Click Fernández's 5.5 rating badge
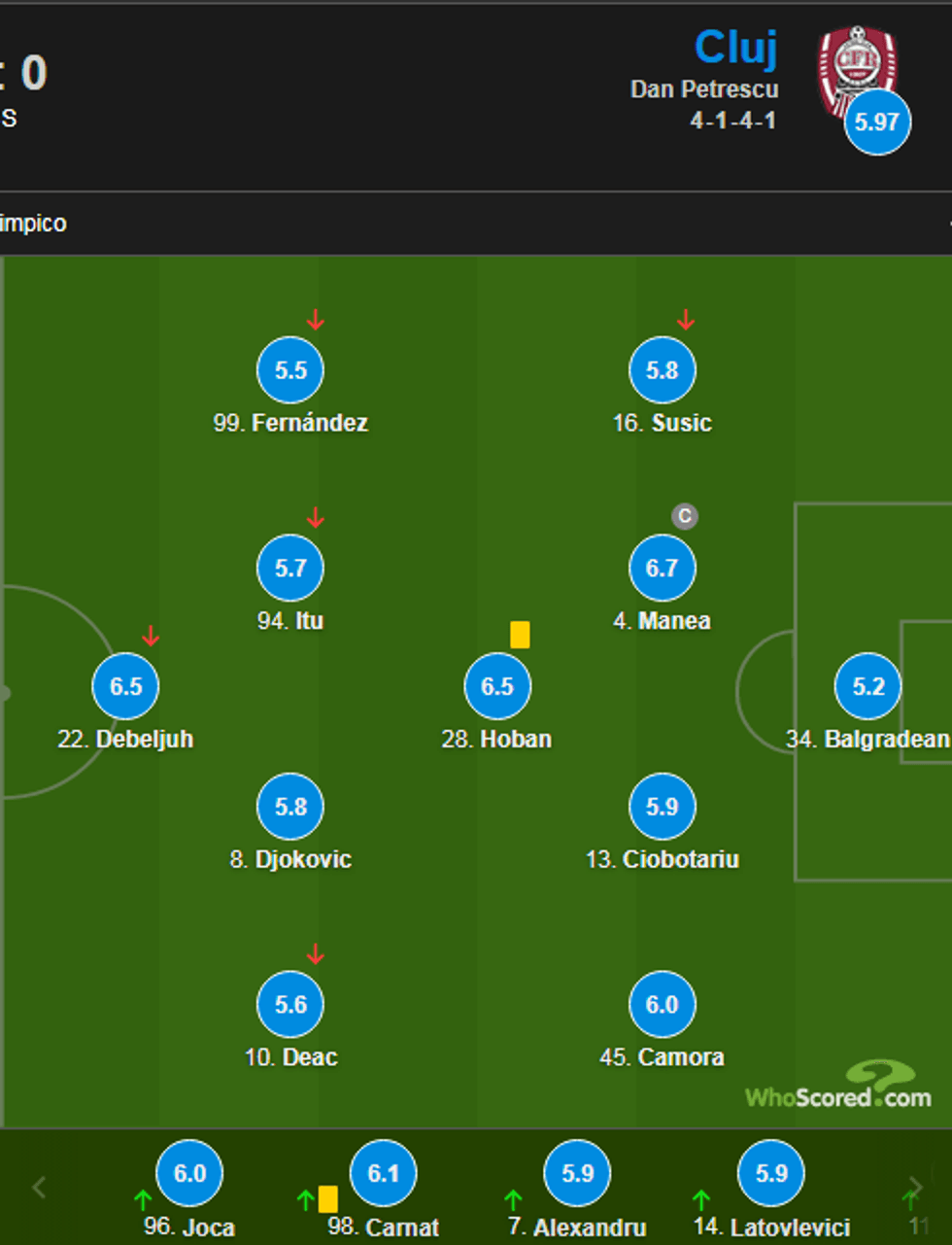 point(290,370)
